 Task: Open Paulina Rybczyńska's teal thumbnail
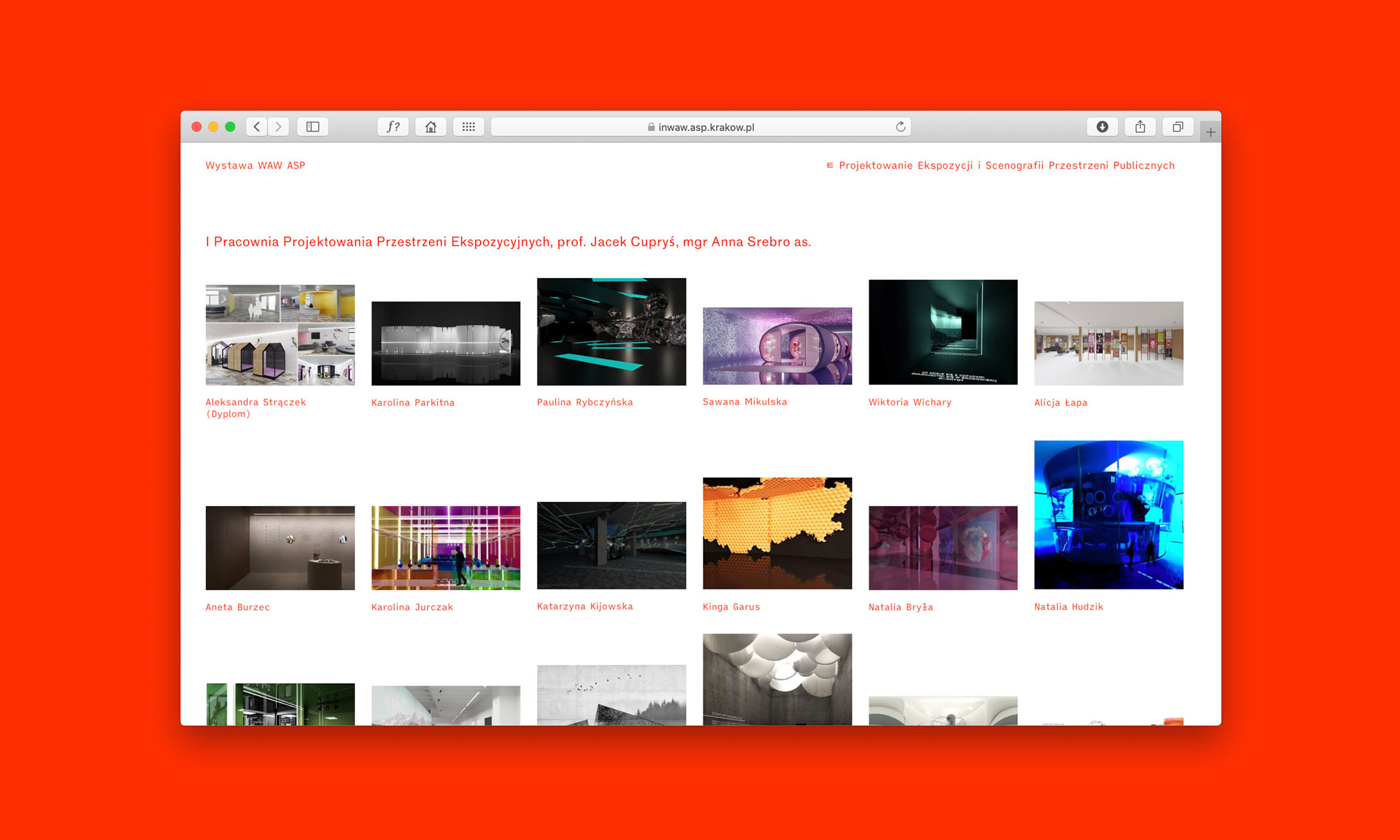pos(611,332)
